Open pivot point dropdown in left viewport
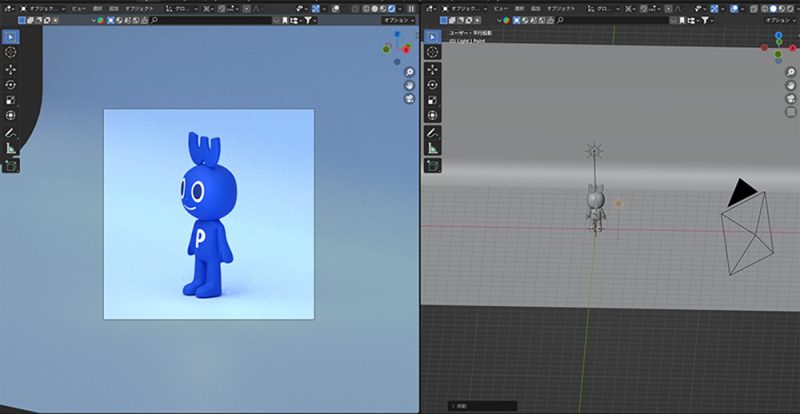Screen dimensions: 800x414 tap(208, 9)
